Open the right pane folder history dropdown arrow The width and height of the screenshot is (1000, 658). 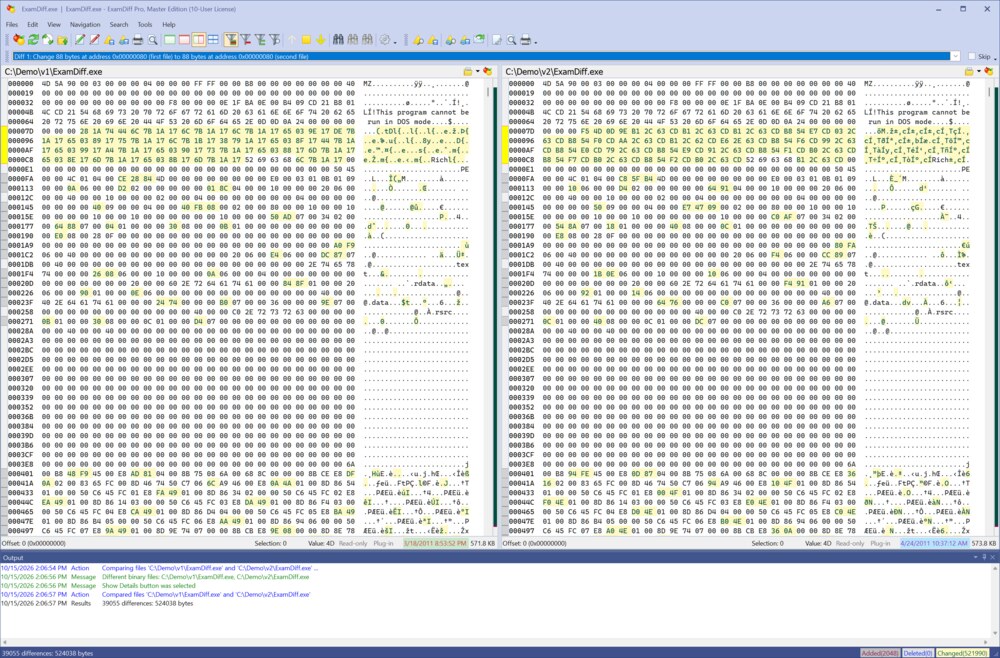tap(978, 71)
